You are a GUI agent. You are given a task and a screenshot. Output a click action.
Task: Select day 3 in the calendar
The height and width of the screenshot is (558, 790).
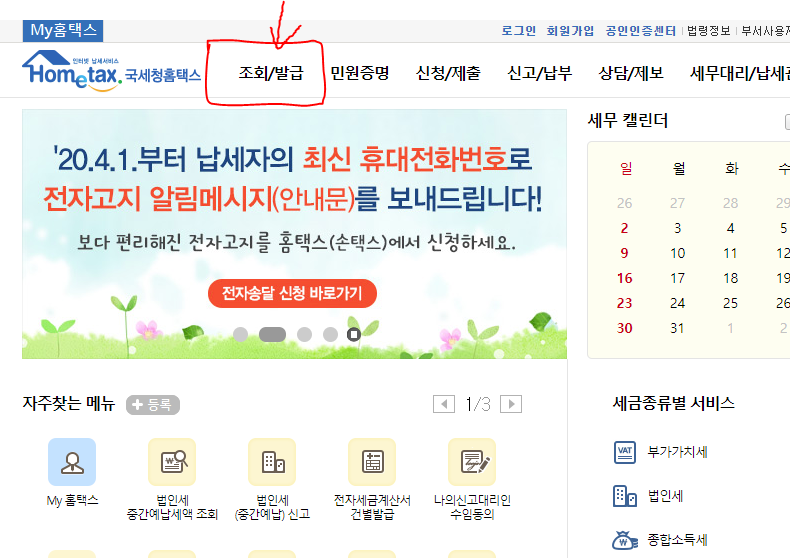click(678, 228)
